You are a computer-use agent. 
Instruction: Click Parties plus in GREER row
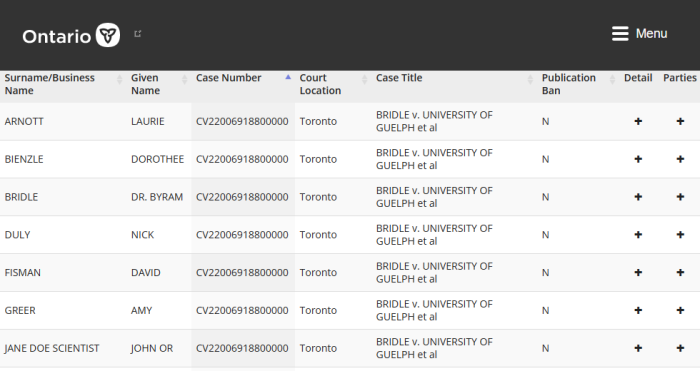point(680,310)
